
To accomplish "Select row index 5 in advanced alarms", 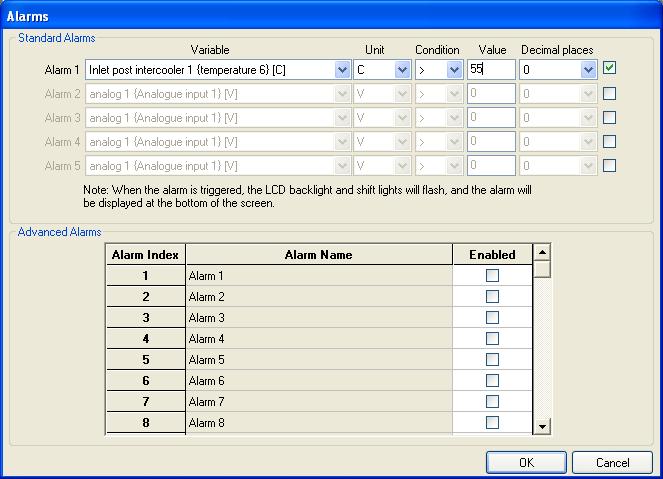I will [145, 360].
